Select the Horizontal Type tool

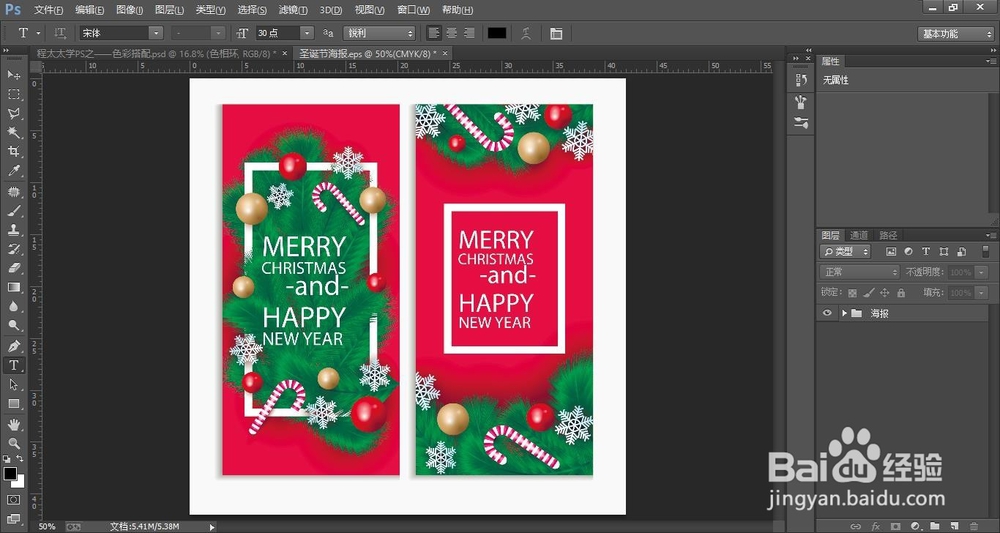pos(13,365)
